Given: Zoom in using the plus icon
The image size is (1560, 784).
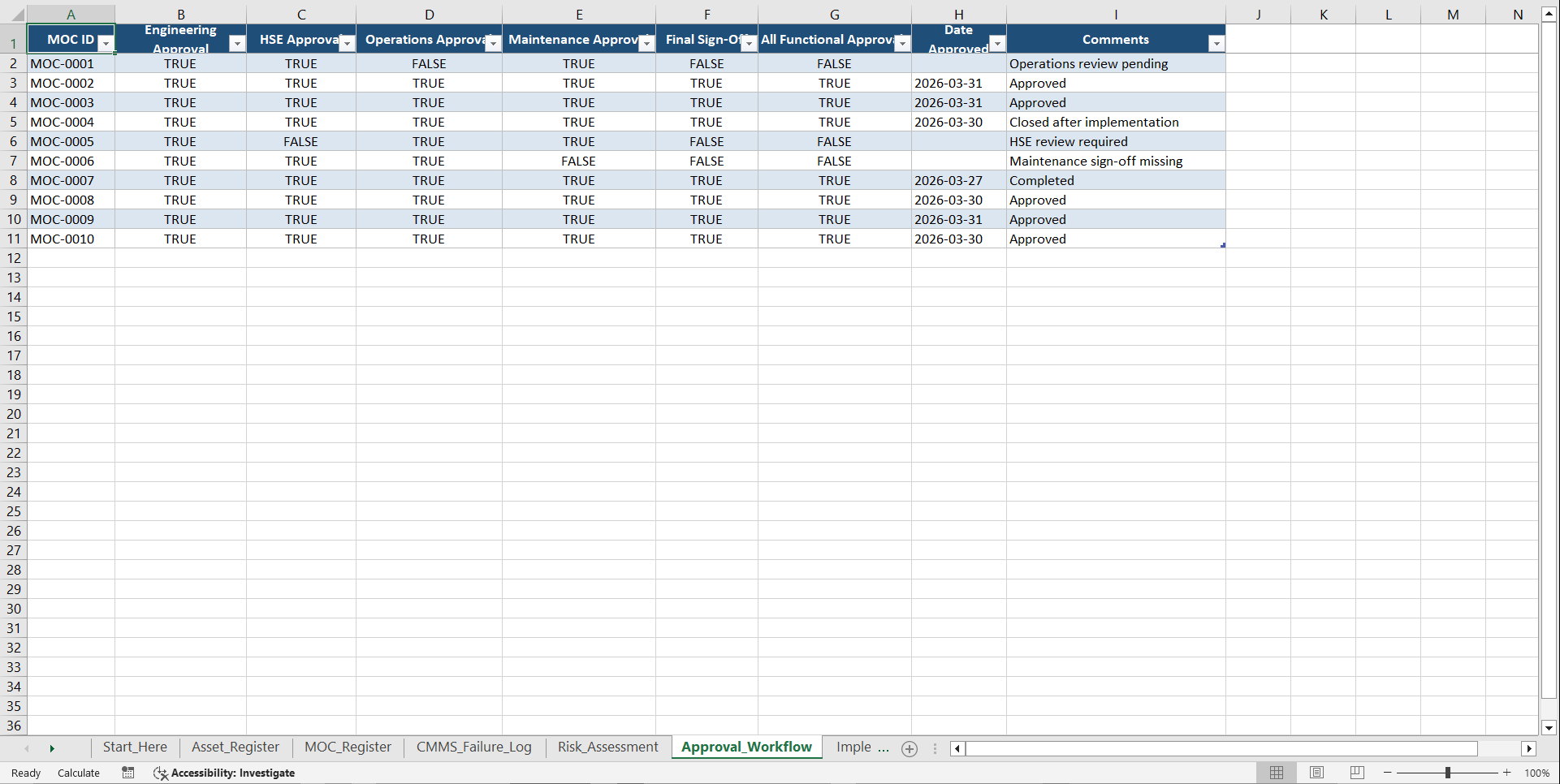Looking at the screenshot, I should pos(1506,773).
